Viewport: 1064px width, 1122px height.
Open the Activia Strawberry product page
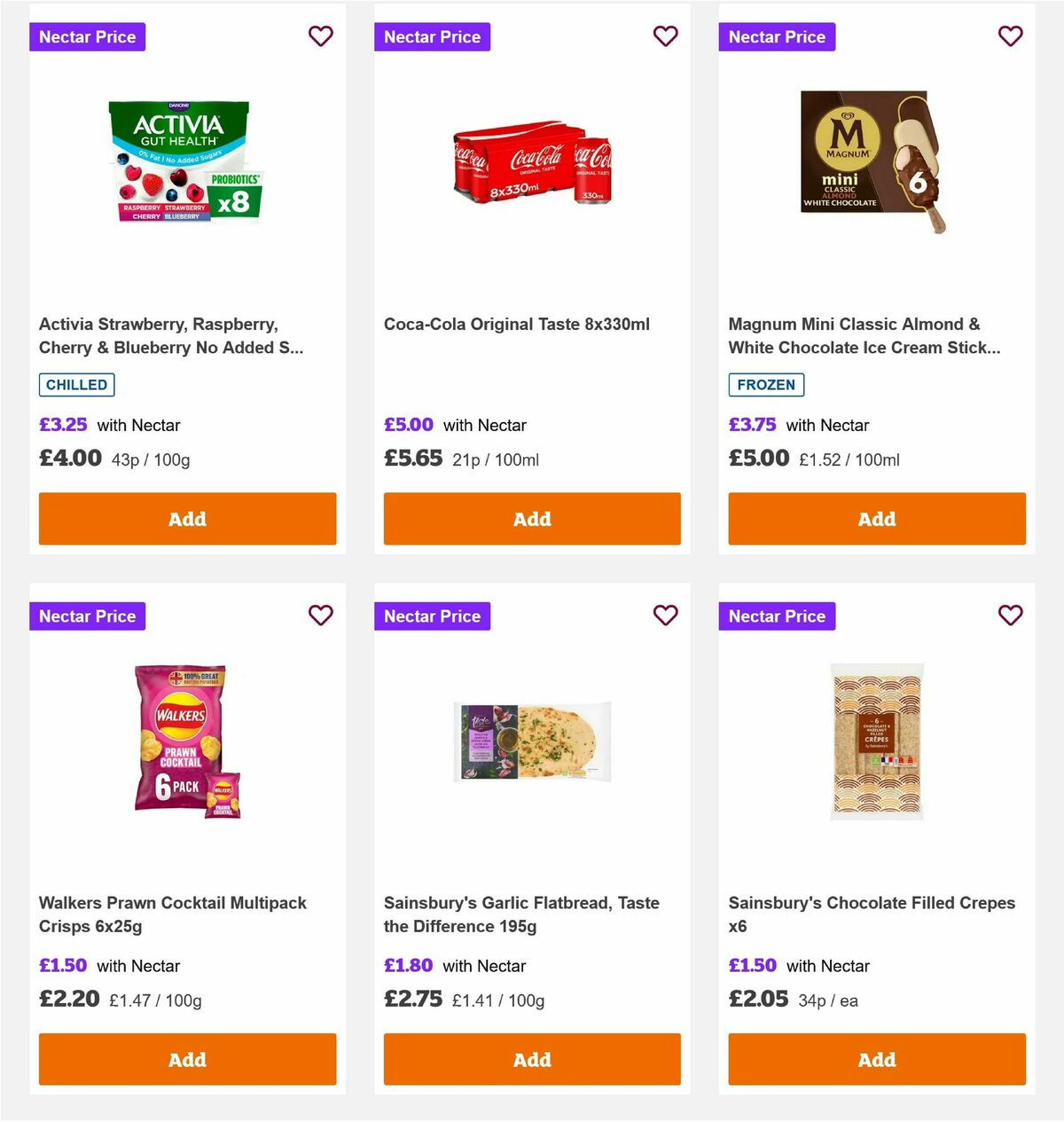(172, 335)
